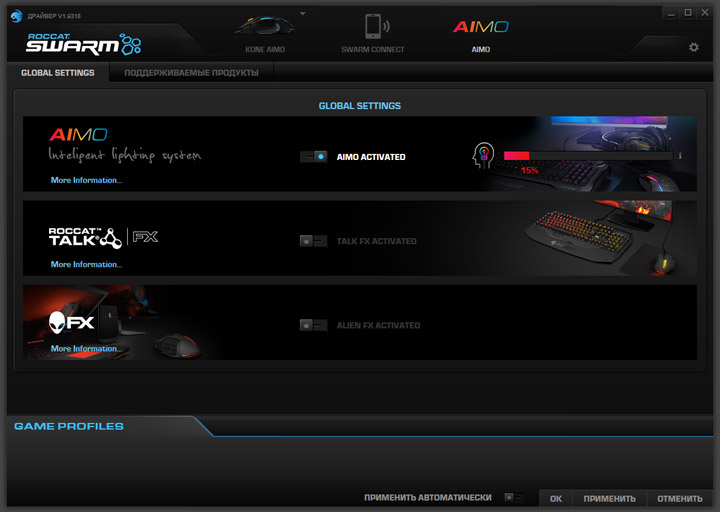Click the 15% label under progress bar

529,170
